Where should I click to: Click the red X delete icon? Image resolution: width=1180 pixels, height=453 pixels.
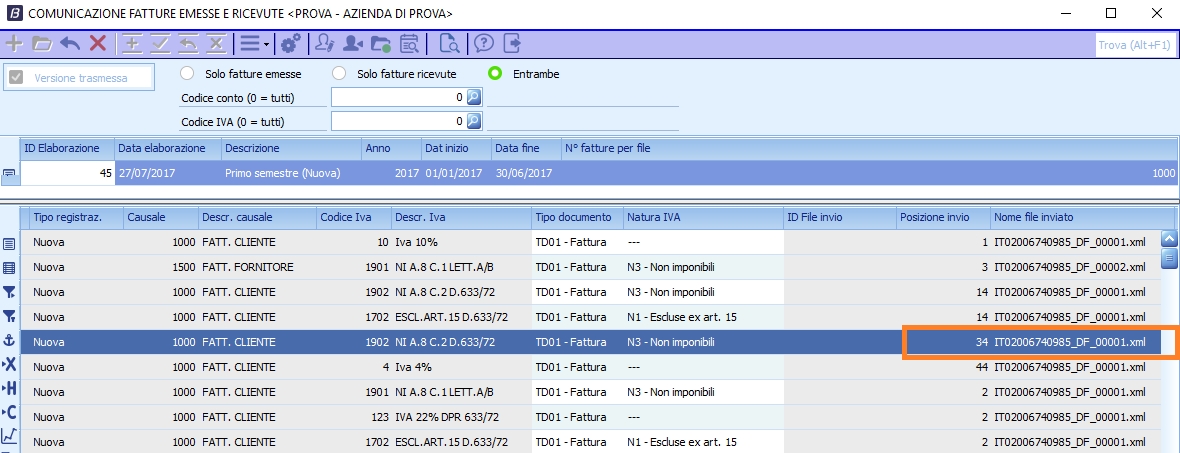click(x=98, y=44)
